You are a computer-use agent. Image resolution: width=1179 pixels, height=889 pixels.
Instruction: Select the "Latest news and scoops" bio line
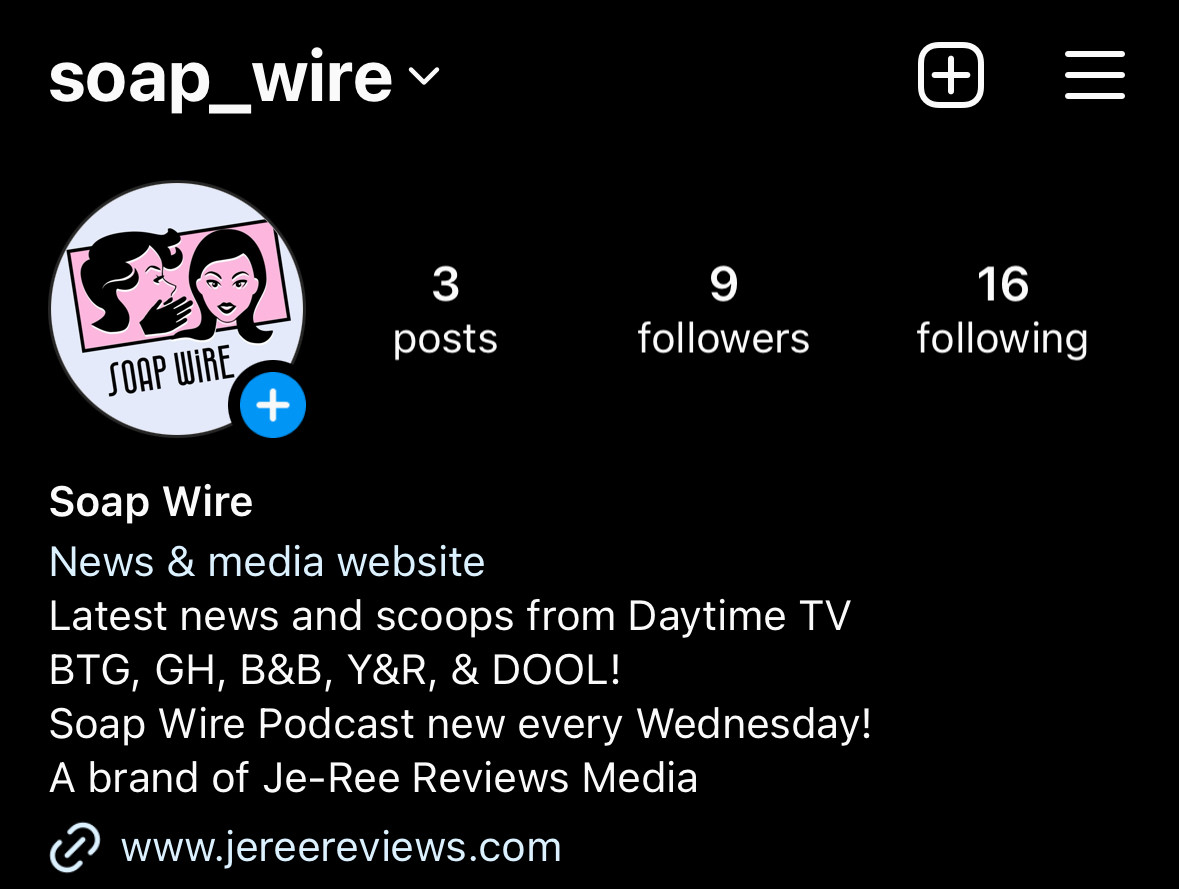(x=450, y=616)
